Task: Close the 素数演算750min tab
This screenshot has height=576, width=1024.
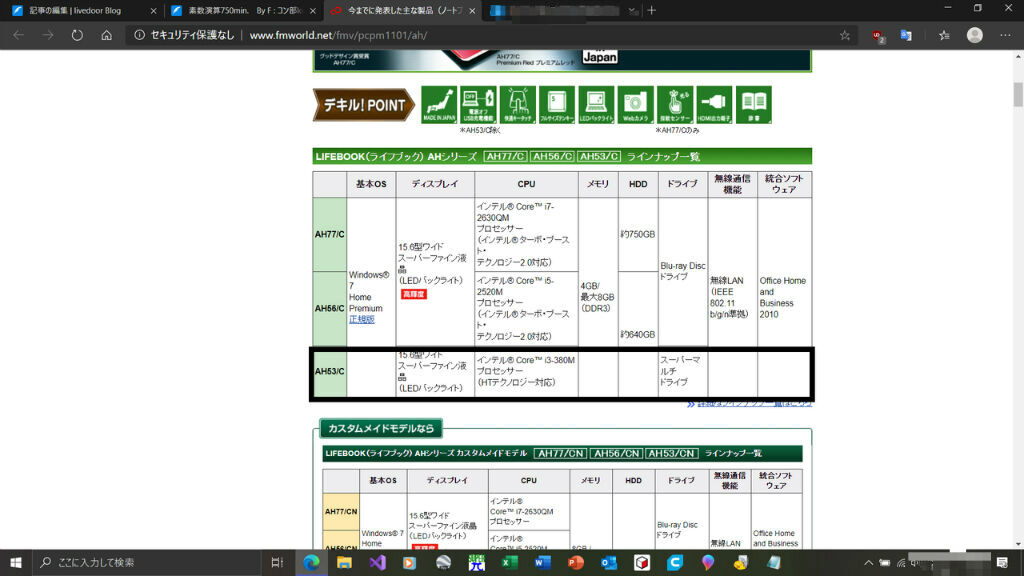Action: [x=313, y=10]
